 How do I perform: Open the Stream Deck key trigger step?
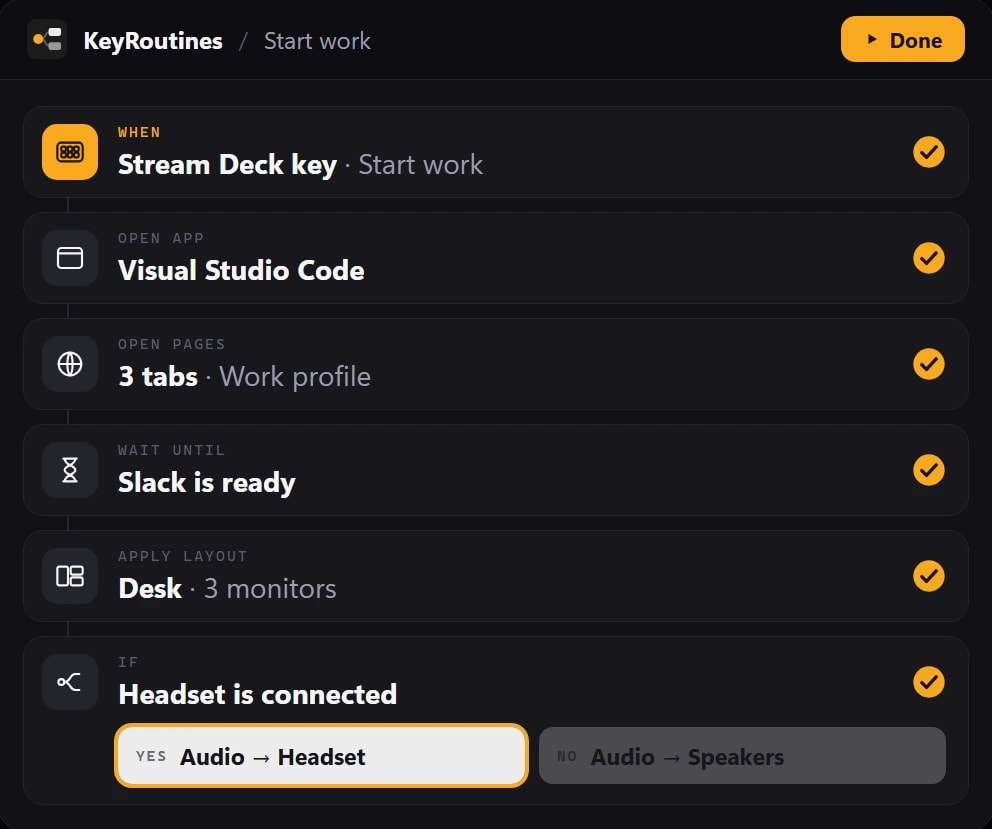tap(495, 152)
